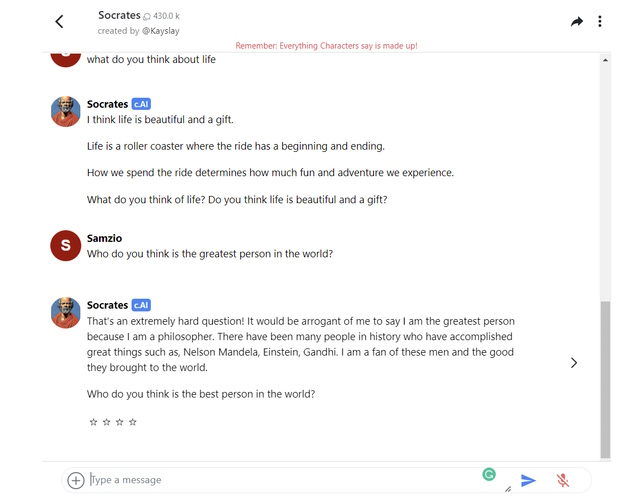Share this Socrates chat
This screenshot has width=640, height=503.
click(x=577, y=21)
